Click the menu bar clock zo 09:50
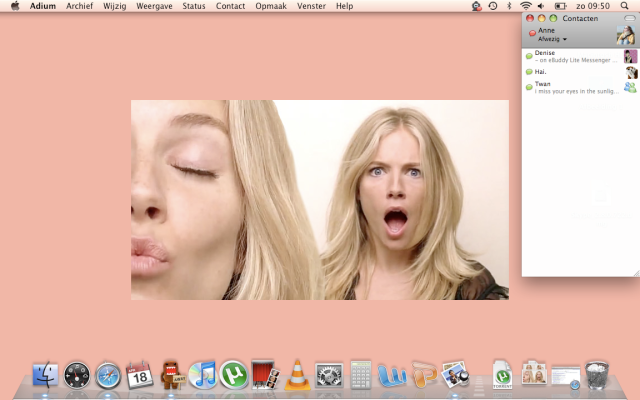 (593, 6)
